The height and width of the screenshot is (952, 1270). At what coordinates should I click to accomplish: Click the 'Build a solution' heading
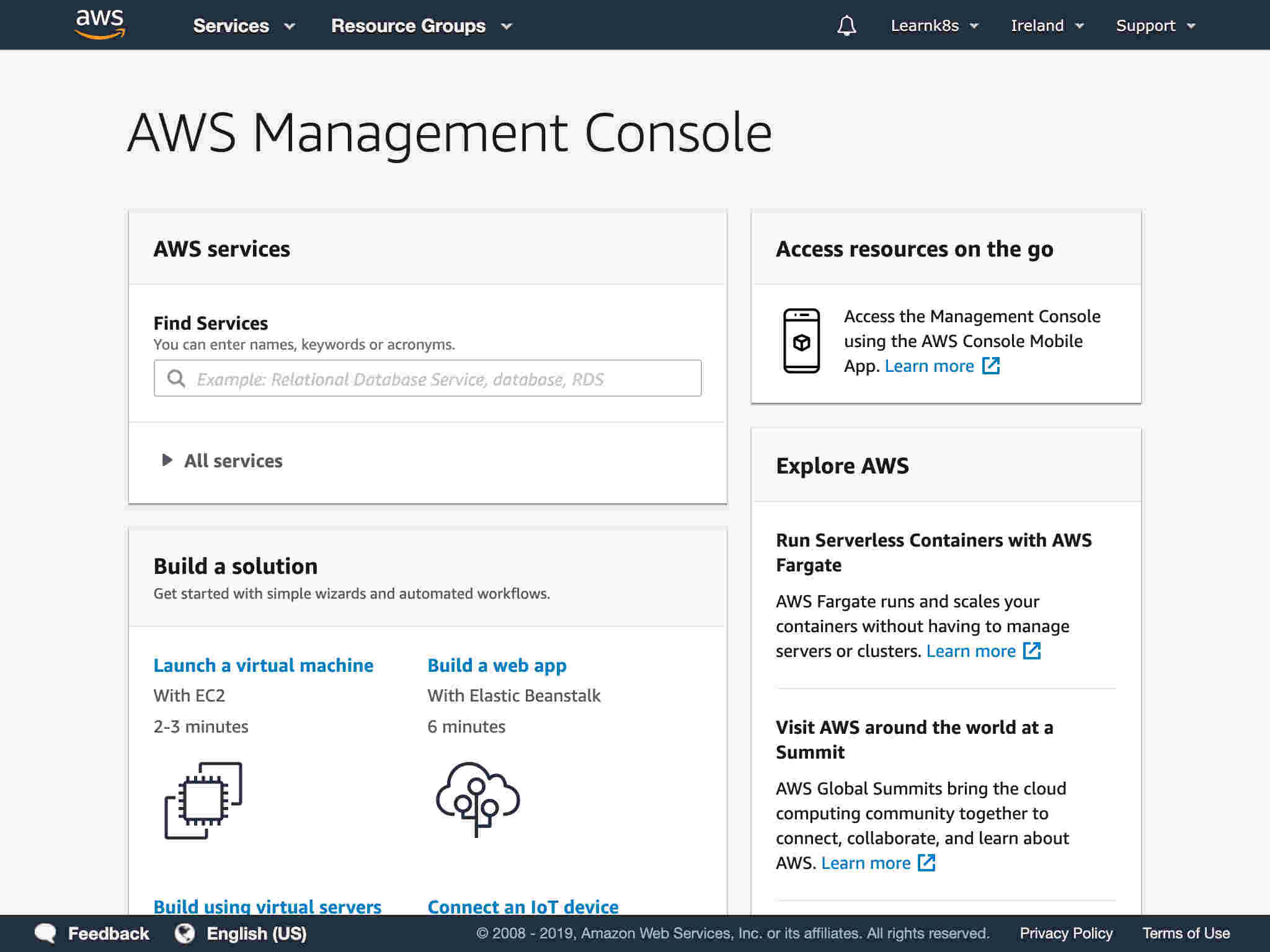point(236,566)
